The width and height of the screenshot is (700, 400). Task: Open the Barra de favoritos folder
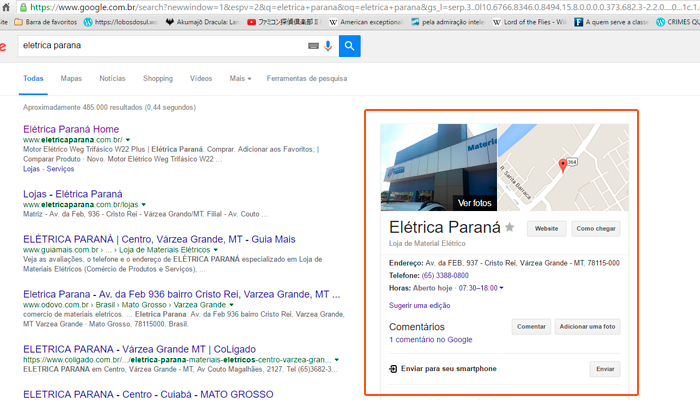click(x=46, y=22)
